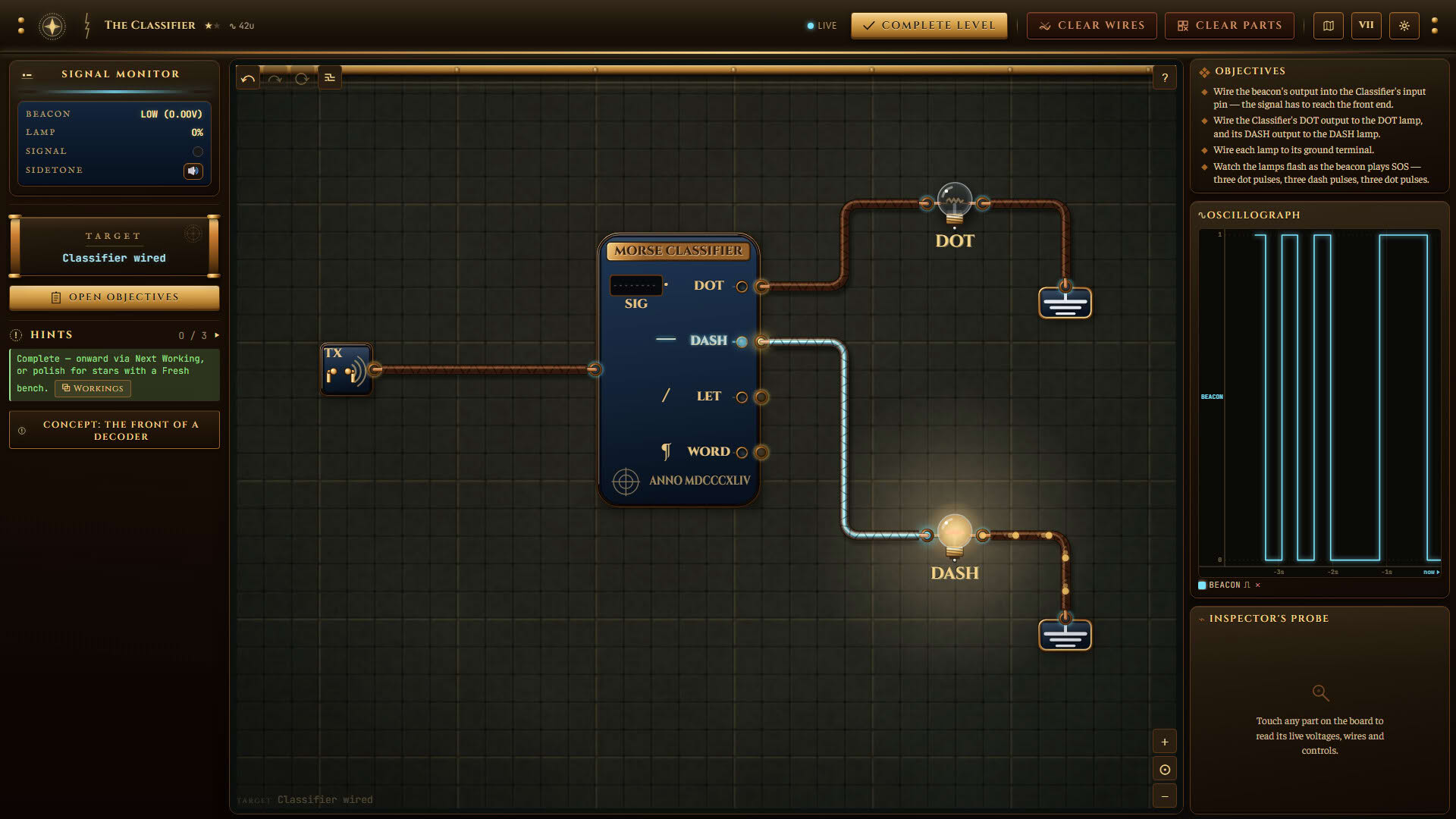Clear all wires
The width and height of the screenshot is (1456, 819).
click(1092, 26)
